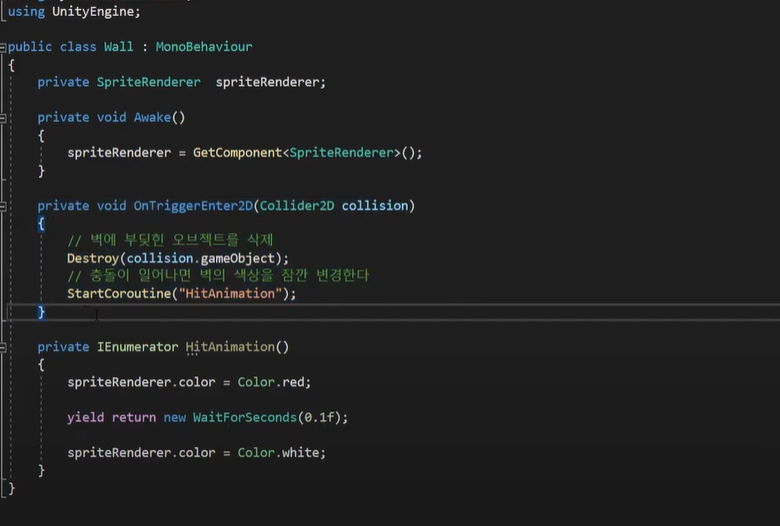Click the class name Wall
The width and height of the screenshot is (780, 526).
[118, 47]
